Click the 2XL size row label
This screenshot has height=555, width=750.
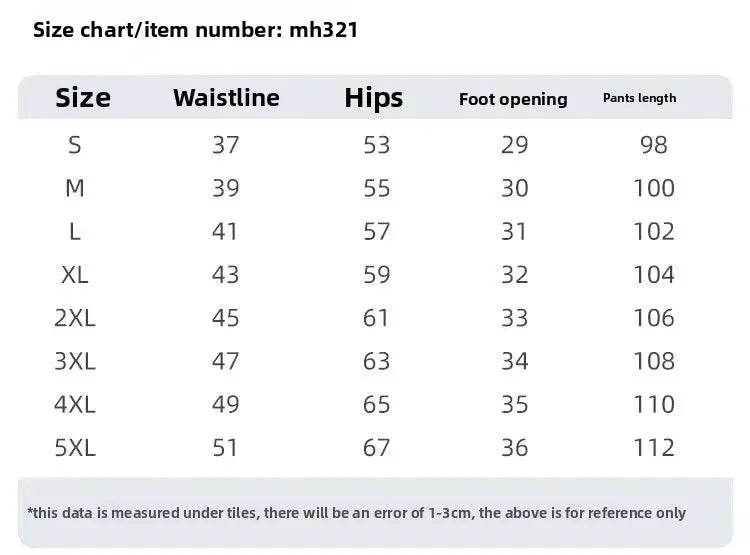coord(75,318)
